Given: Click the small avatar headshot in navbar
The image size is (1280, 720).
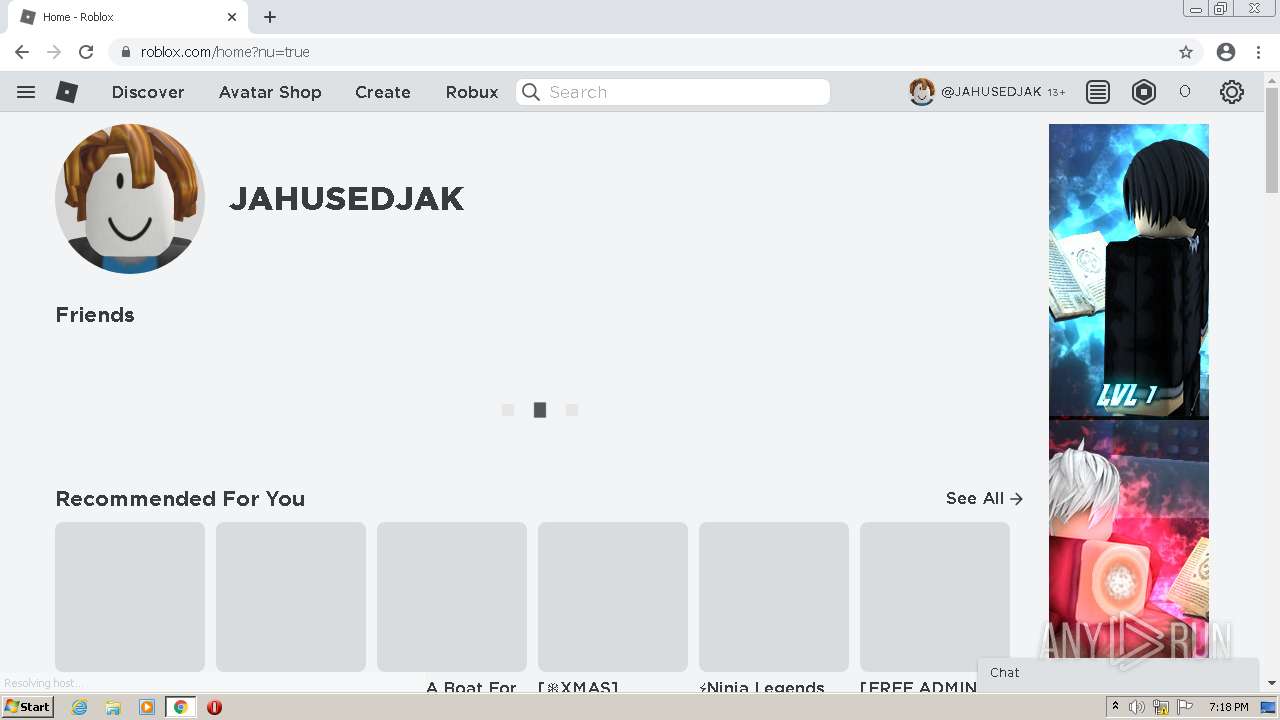Looking at the screenshot, I should 922,92.
